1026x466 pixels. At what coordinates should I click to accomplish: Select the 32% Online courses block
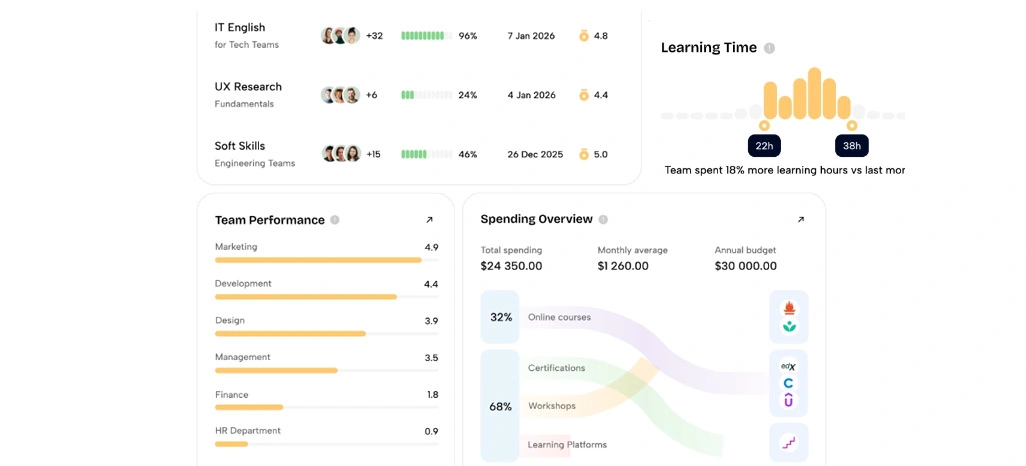[x=501, y=317]
